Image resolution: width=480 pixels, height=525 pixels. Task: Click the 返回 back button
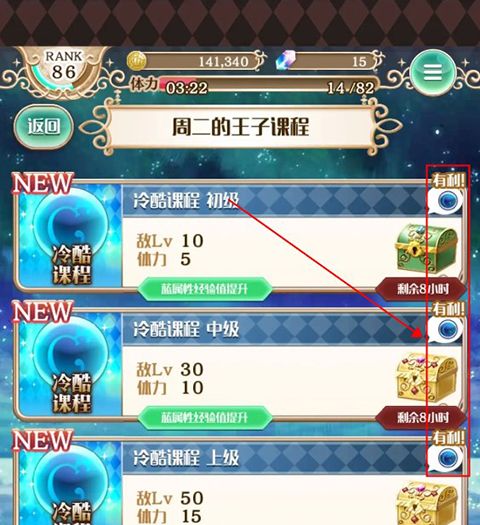click(44, 126)
